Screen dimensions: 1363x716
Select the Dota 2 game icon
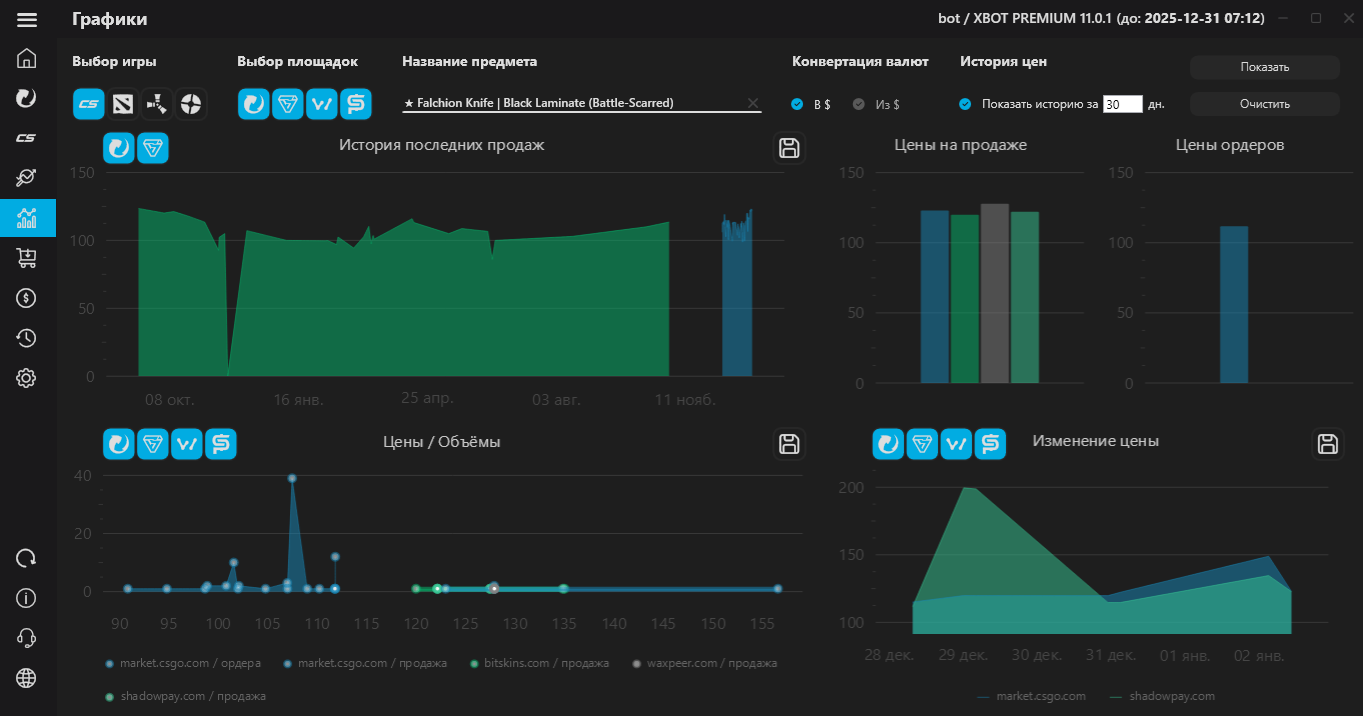click(123, 103)
